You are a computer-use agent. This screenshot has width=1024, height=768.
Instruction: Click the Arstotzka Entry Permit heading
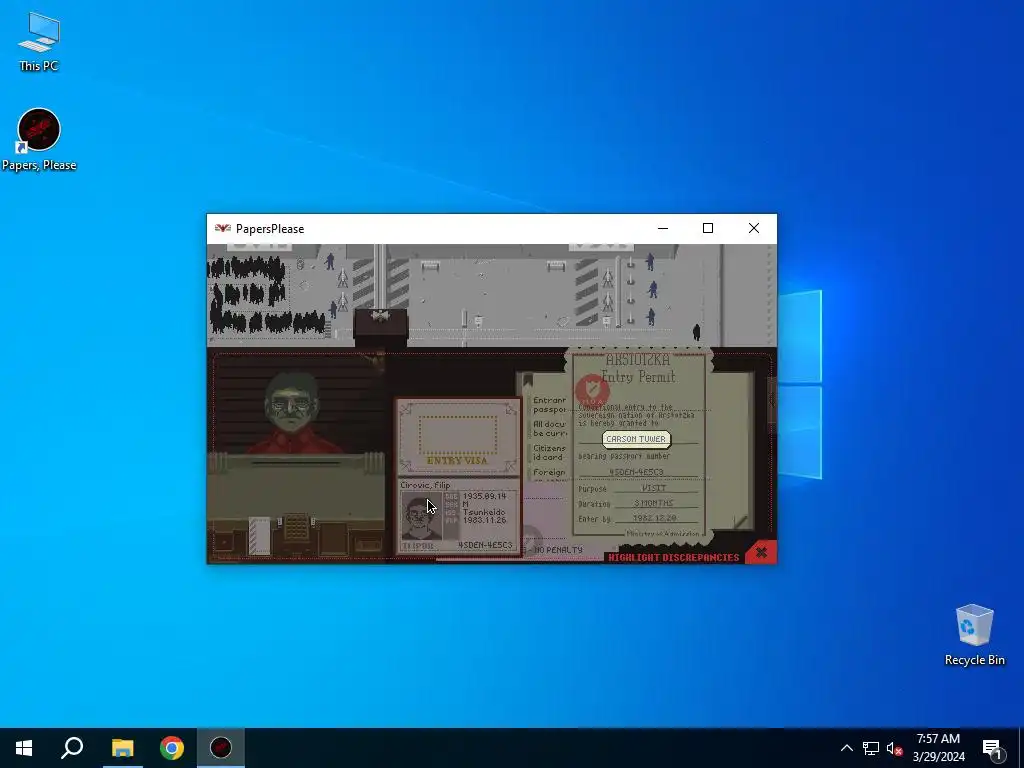pyautogui.click(x=638, y=368)
